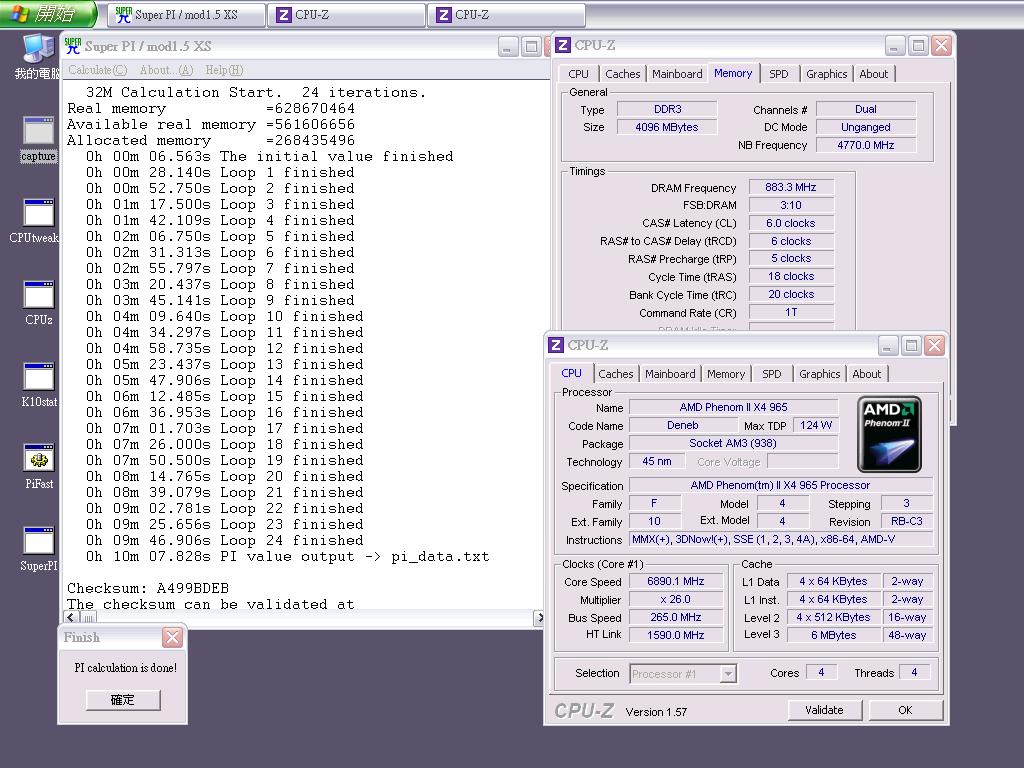Open the Graphics tab in upper CPU-Z window

(826, 74)
